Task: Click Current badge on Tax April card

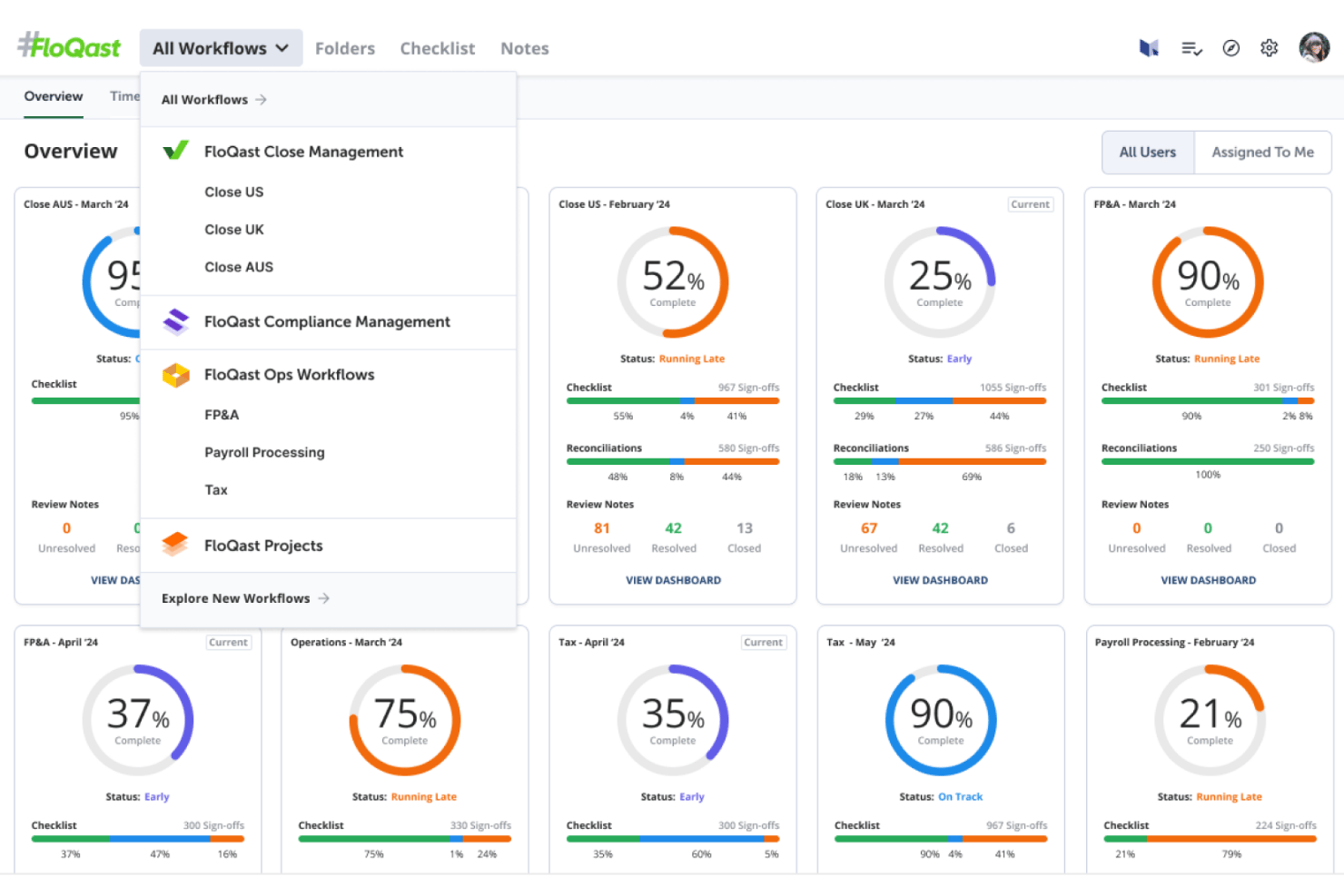Action: coord(763,642)
